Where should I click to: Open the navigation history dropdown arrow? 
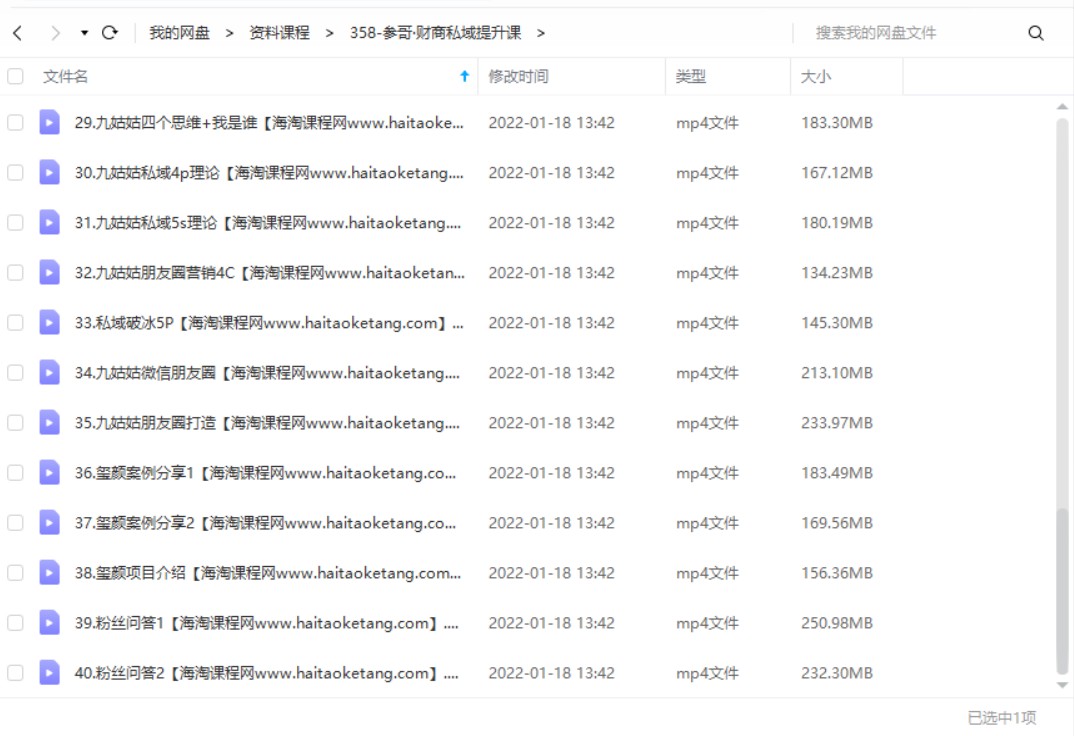click(x=84, y=32)
